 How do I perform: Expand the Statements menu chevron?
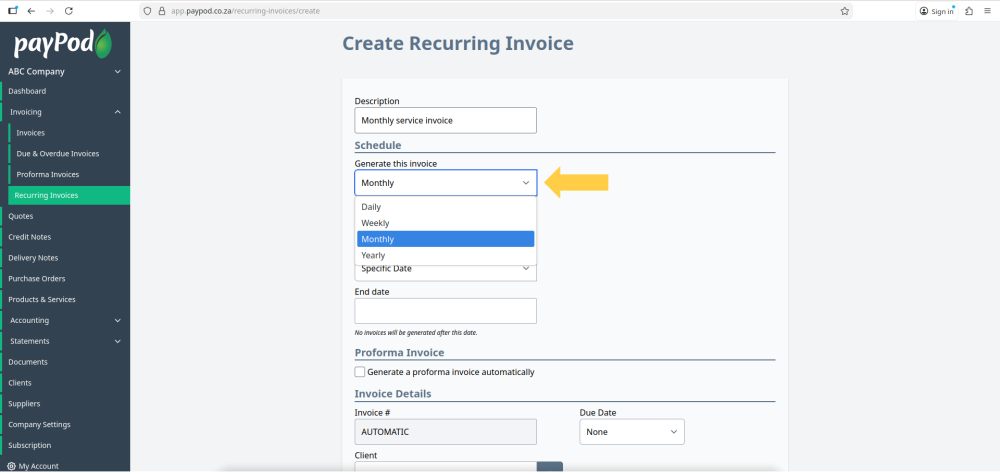click(x=117, y=341)
